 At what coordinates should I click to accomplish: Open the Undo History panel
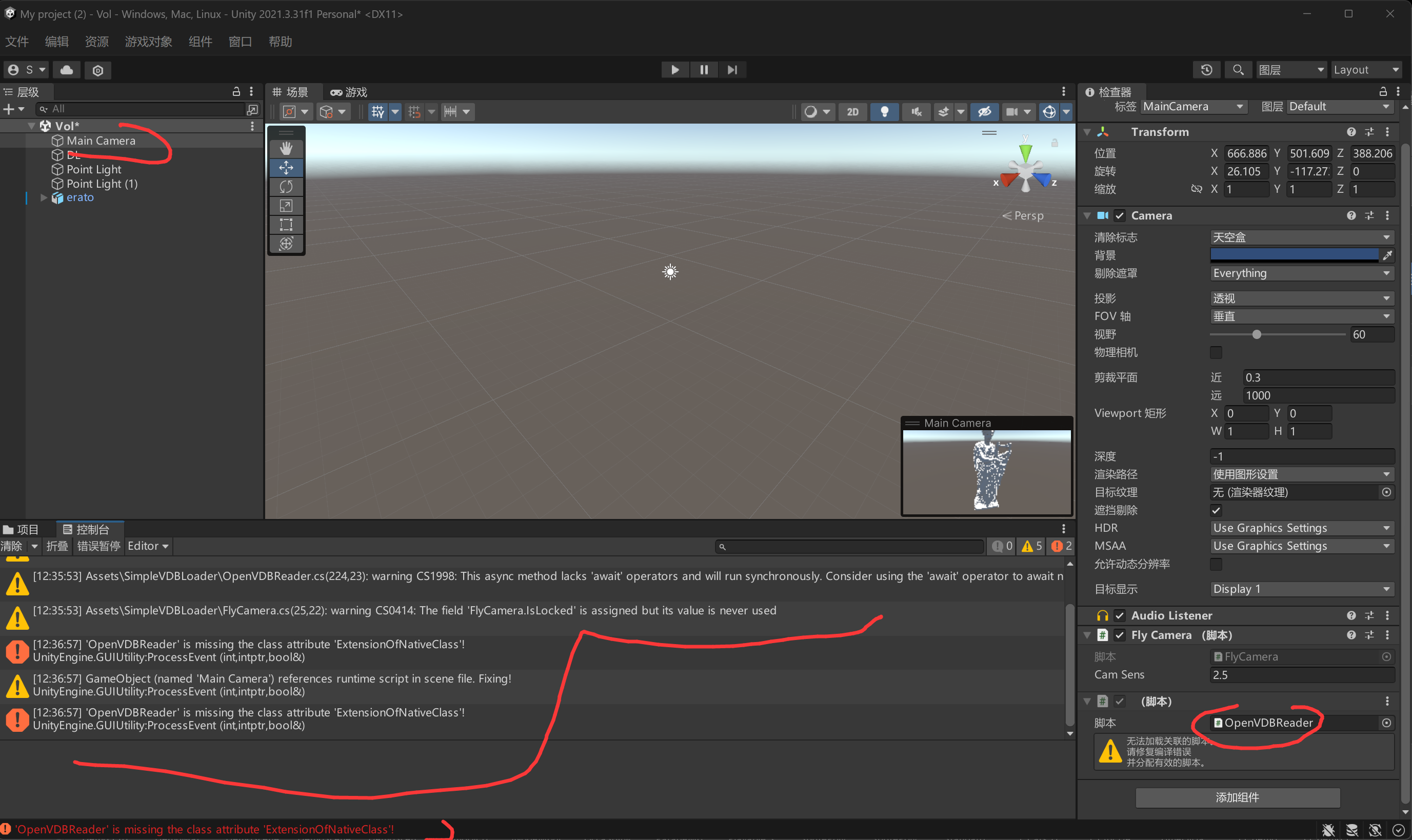click(x=1206, y=69)
